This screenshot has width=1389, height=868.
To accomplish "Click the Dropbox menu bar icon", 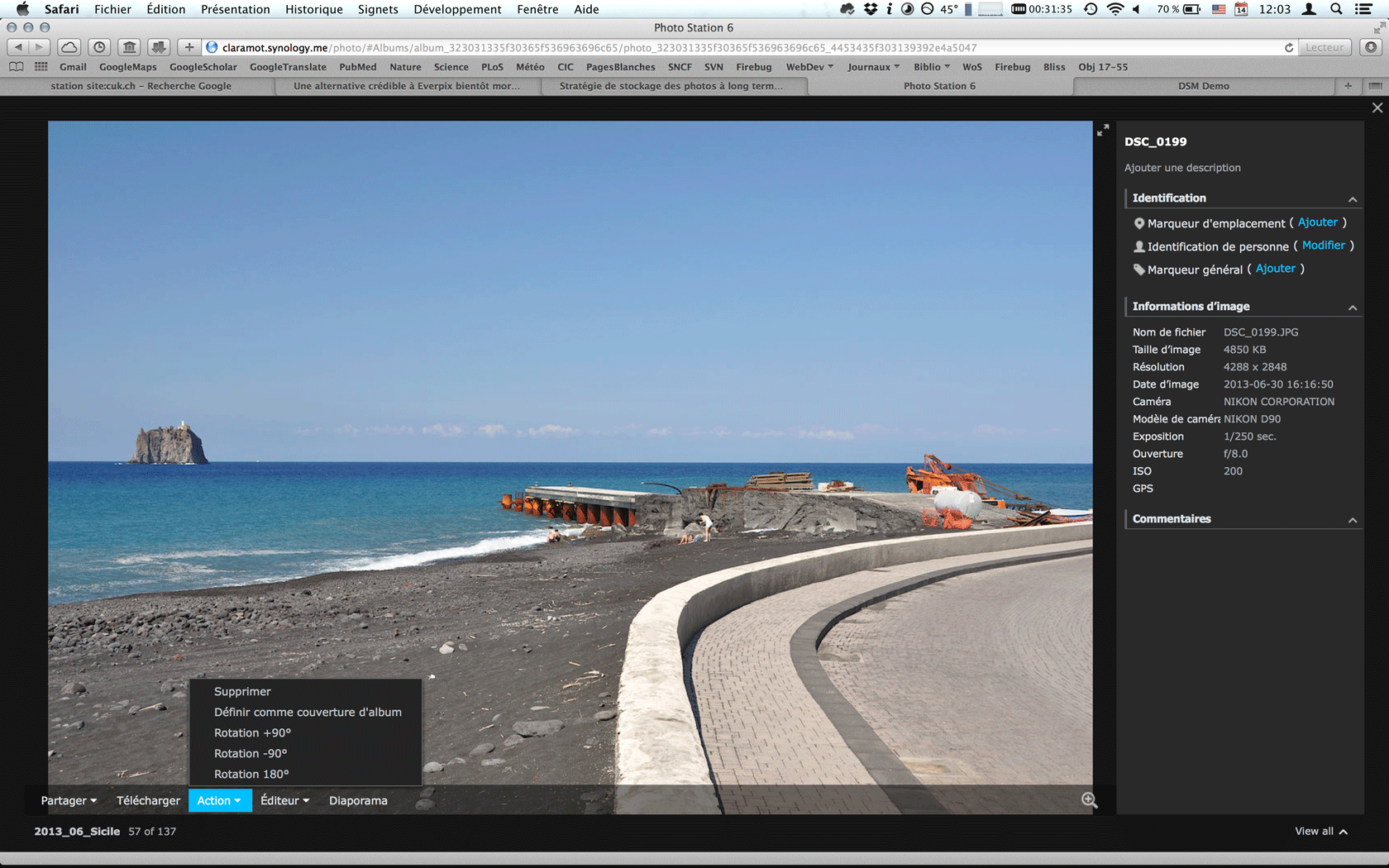I will [871, 9].
